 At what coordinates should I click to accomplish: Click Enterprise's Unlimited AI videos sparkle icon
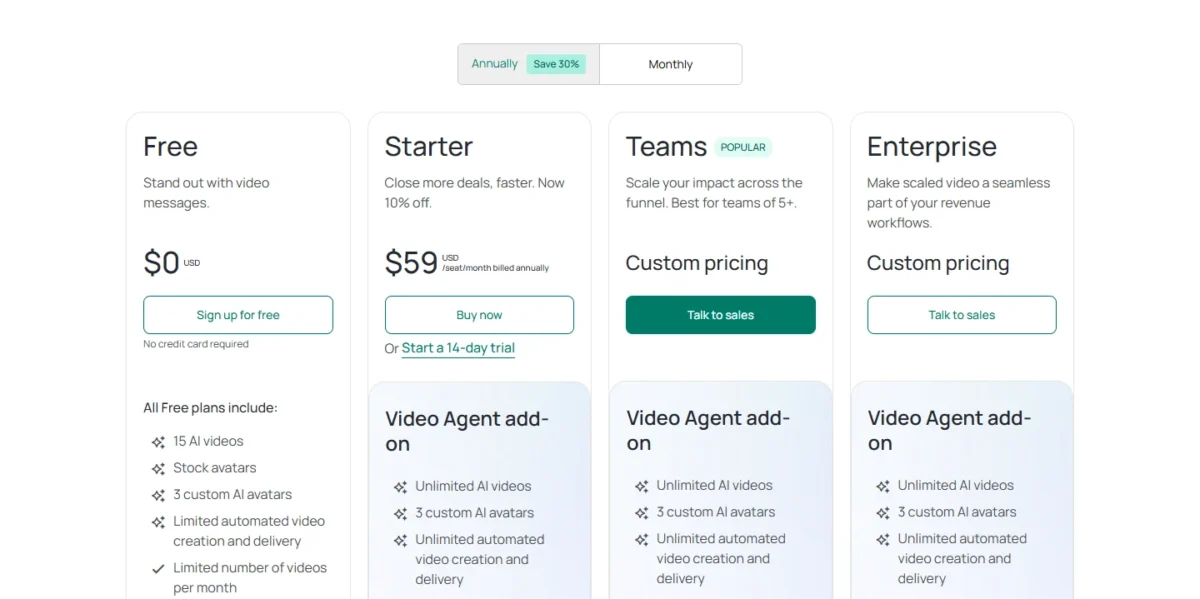point(882,486)
